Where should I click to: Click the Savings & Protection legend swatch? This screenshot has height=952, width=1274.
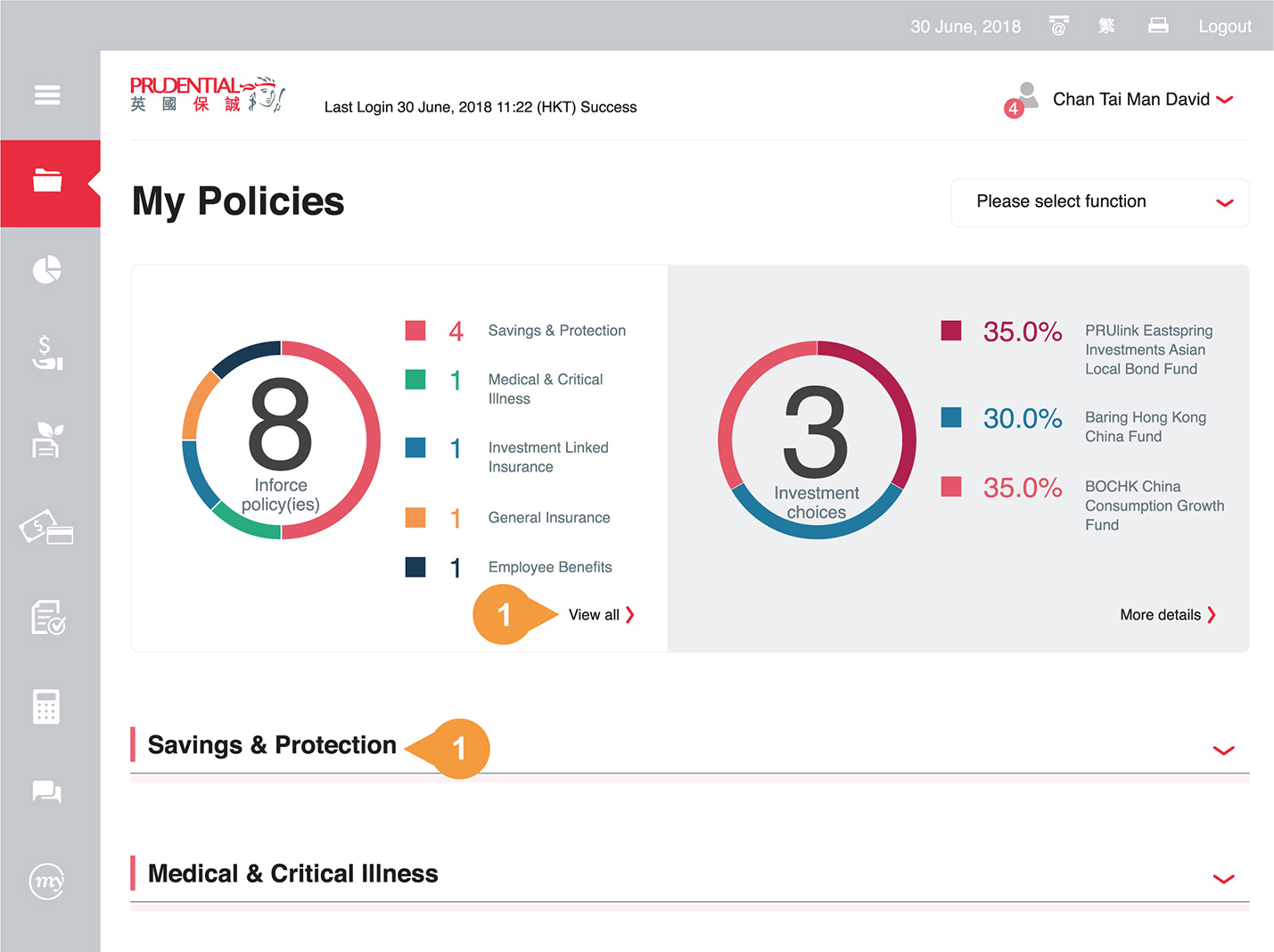[x=415, y=331]
